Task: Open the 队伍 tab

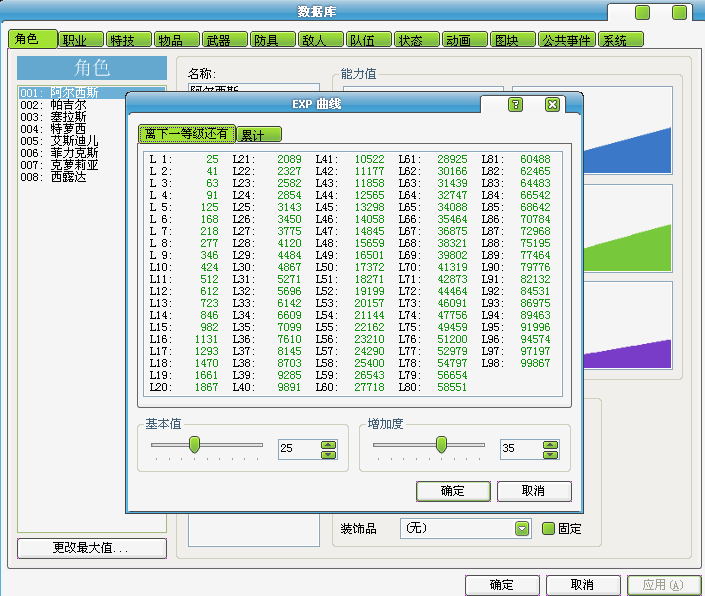Action: 369,40
